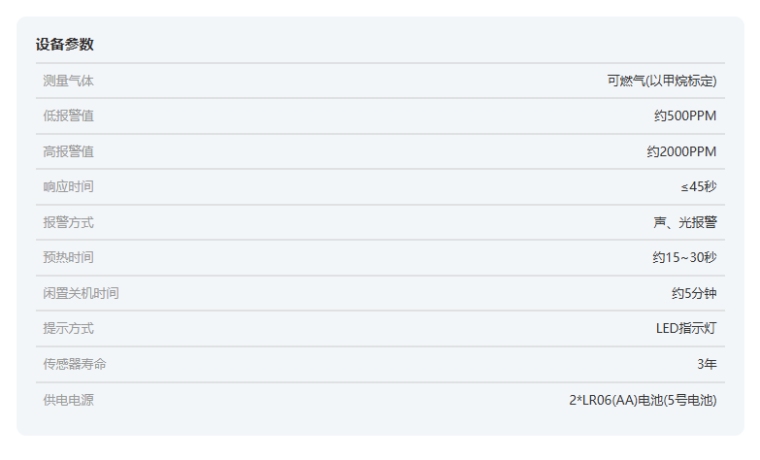760x460 pixels.
Task: Click the 闲置关机时间 label
Action: (x=75, y=294)
